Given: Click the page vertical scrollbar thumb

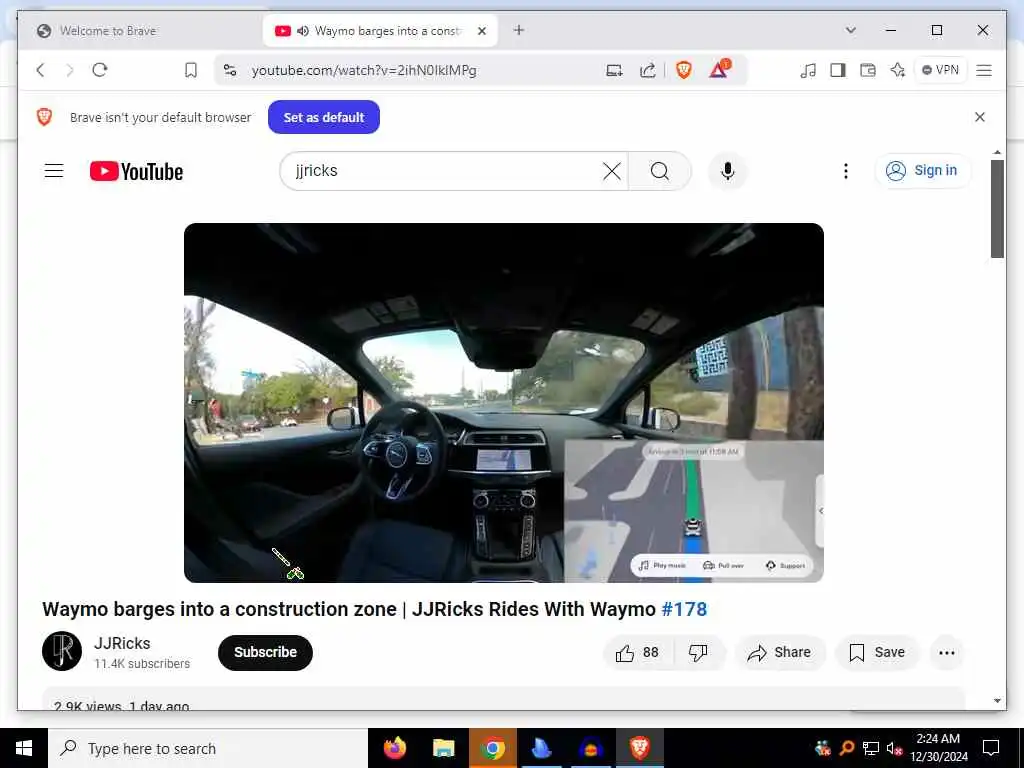Looking at the screenshot, I should [997, 208].
